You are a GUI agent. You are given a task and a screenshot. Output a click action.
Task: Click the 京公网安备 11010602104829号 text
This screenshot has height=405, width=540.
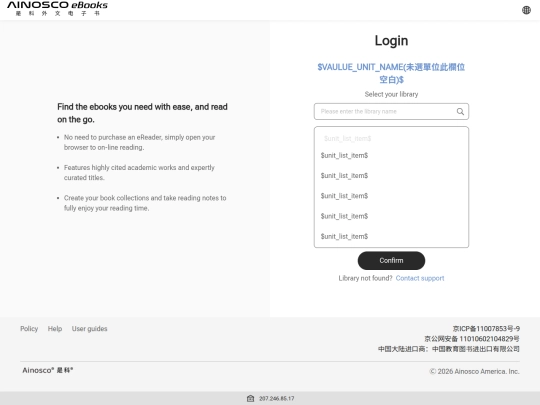point(472,339)
